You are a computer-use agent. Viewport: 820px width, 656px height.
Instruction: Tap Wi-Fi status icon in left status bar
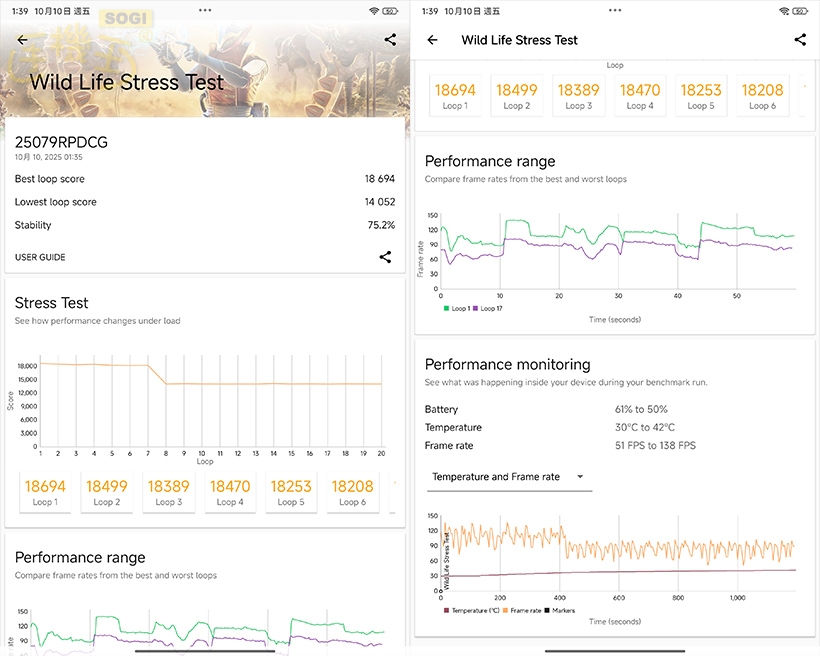(374, 11)
